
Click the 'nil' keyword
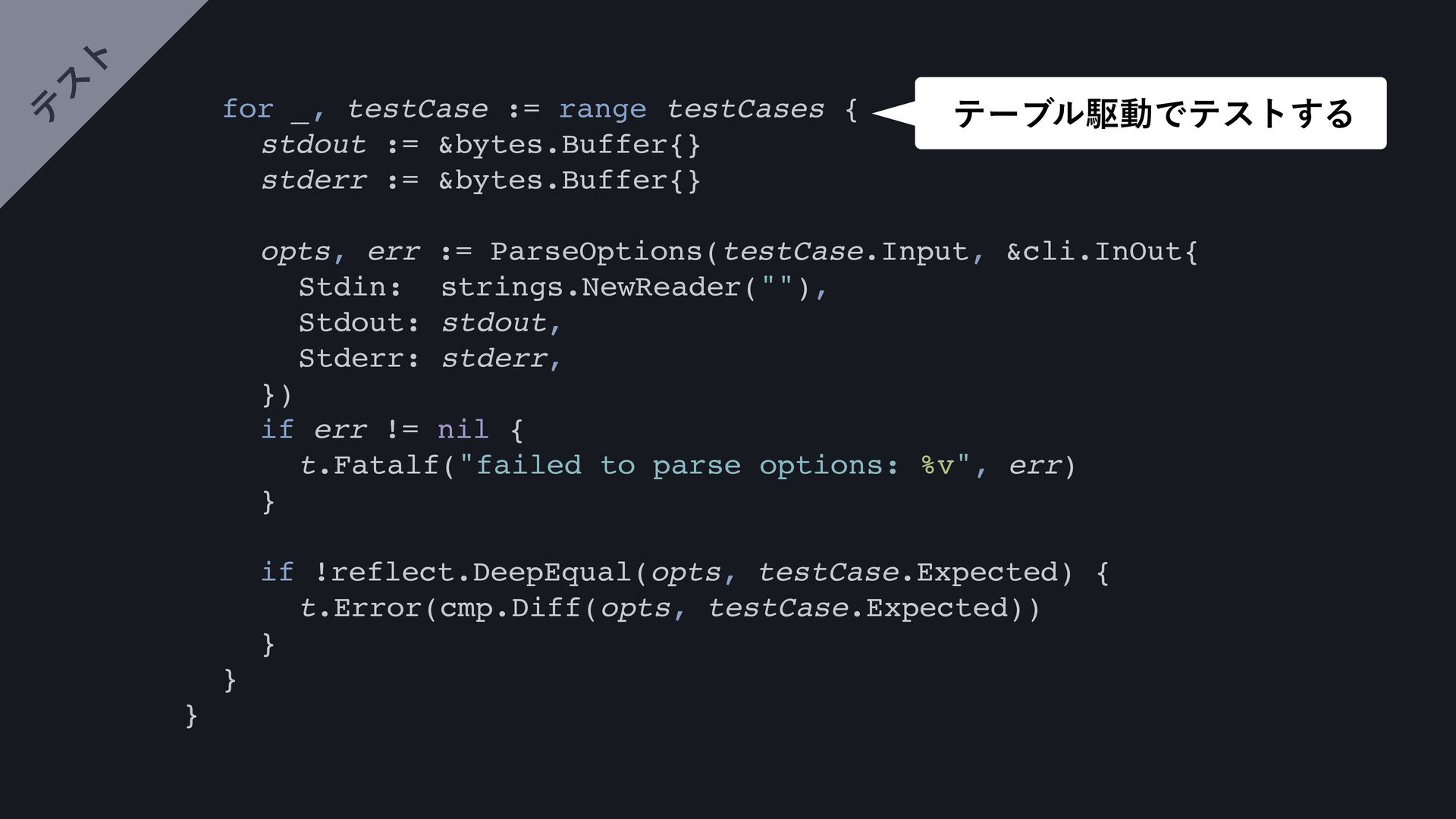pos(463,430)
